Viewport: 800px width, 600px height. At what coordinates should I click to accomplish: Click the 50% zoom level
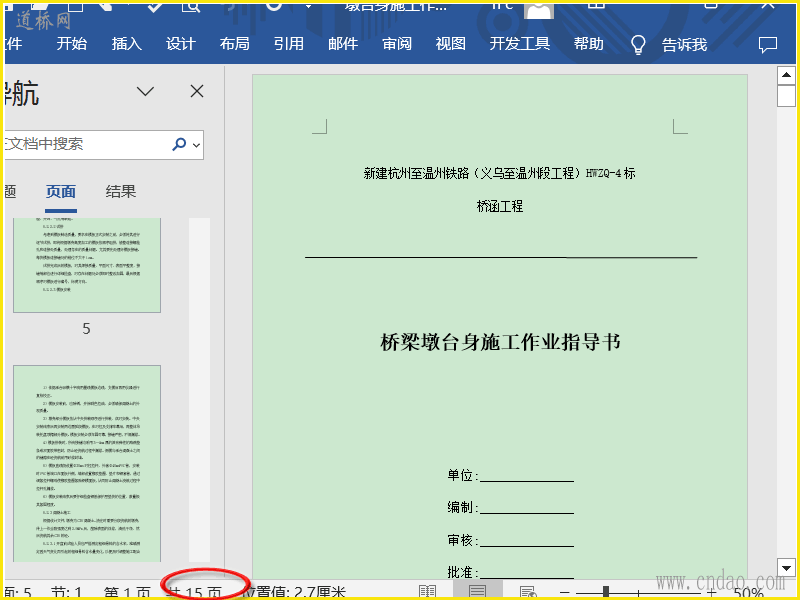(748, 593)
